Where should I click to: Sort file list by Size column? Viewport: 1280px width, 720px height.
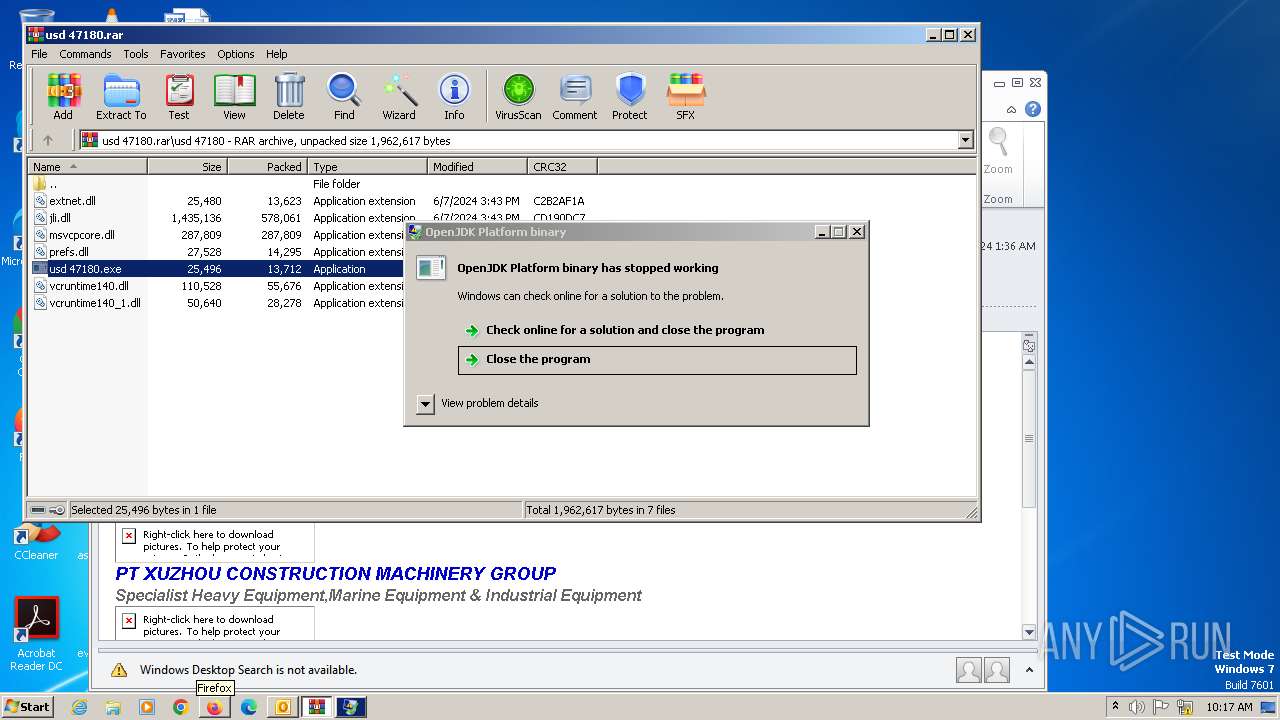coord(188,167)
